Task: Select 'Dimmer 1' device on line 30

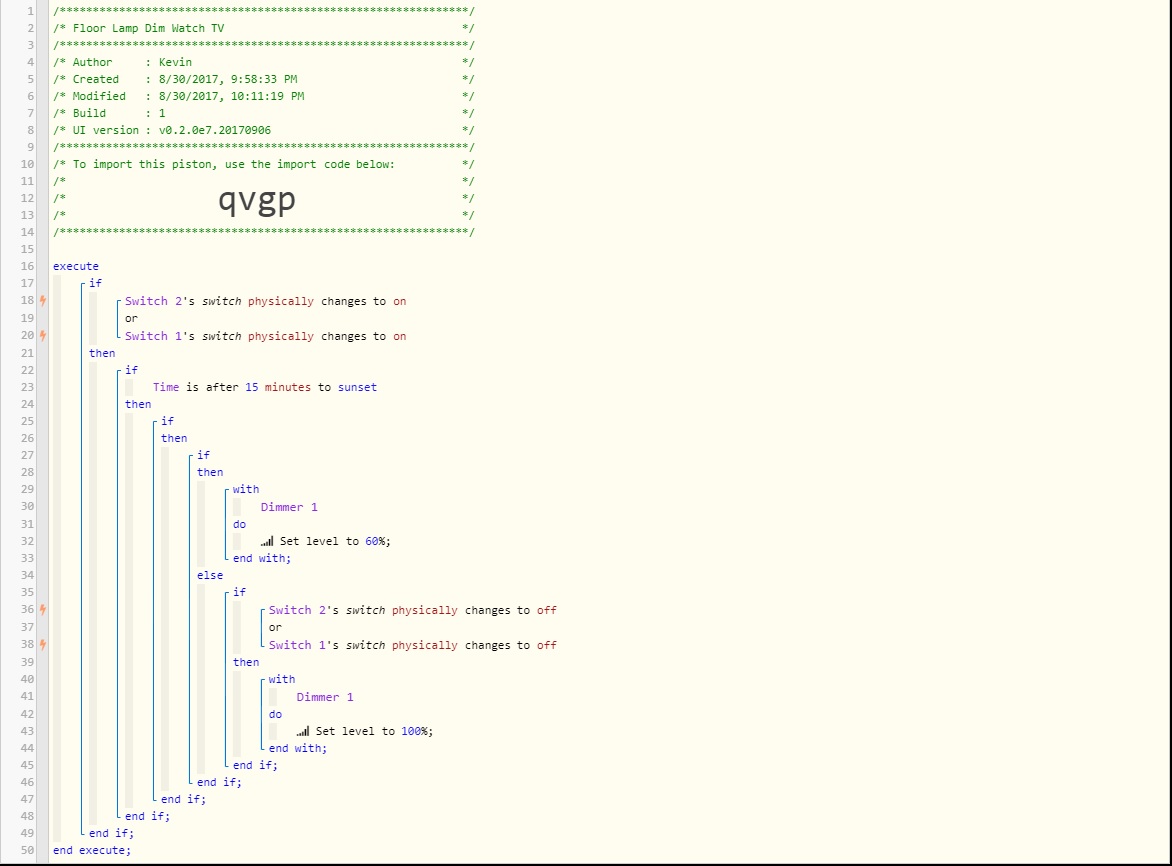Action: click(289, 507)
